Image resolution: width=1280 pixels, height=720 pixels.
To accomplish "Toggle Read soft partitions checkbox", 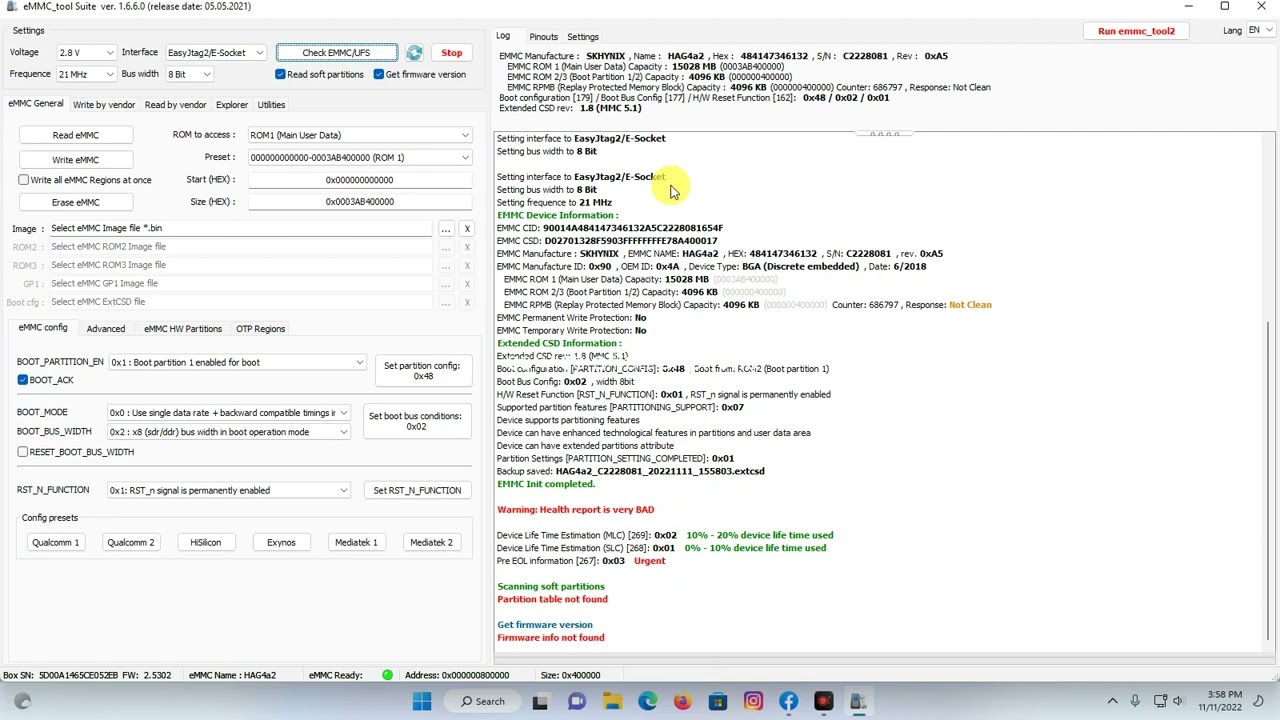I will click(280, 75).
